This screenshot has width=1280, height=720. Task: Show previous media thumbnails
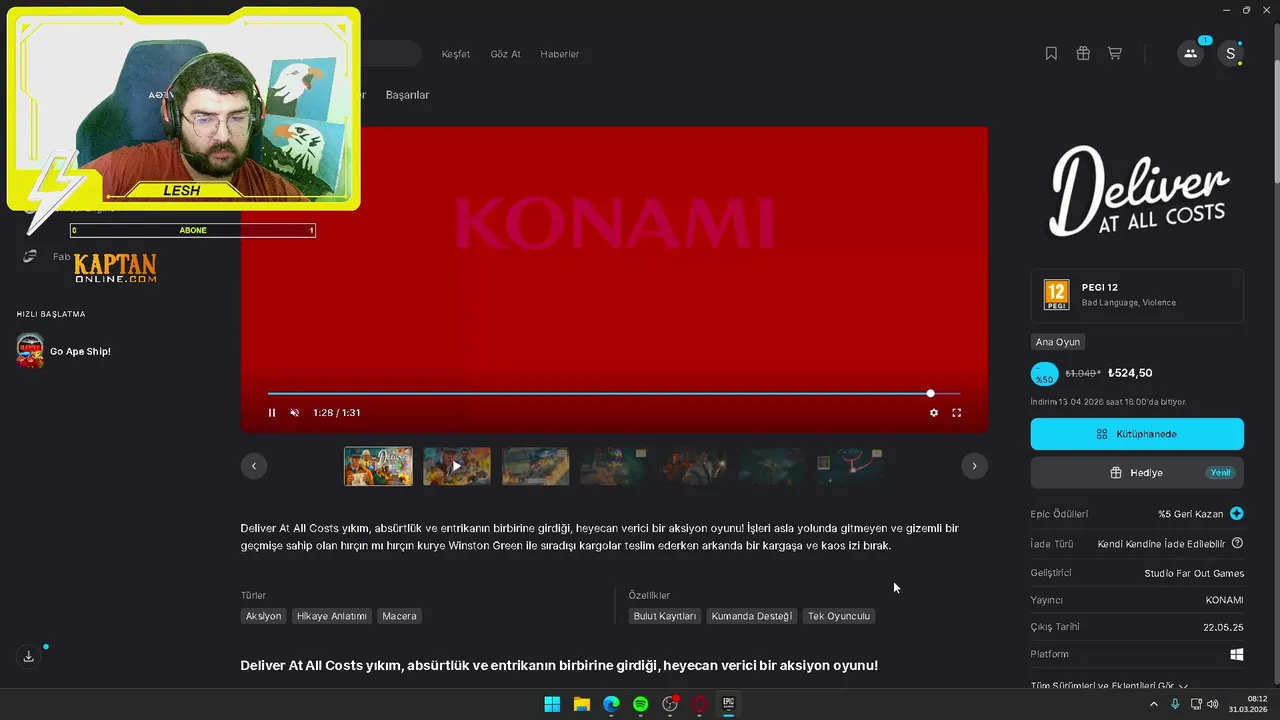[254, 466]
